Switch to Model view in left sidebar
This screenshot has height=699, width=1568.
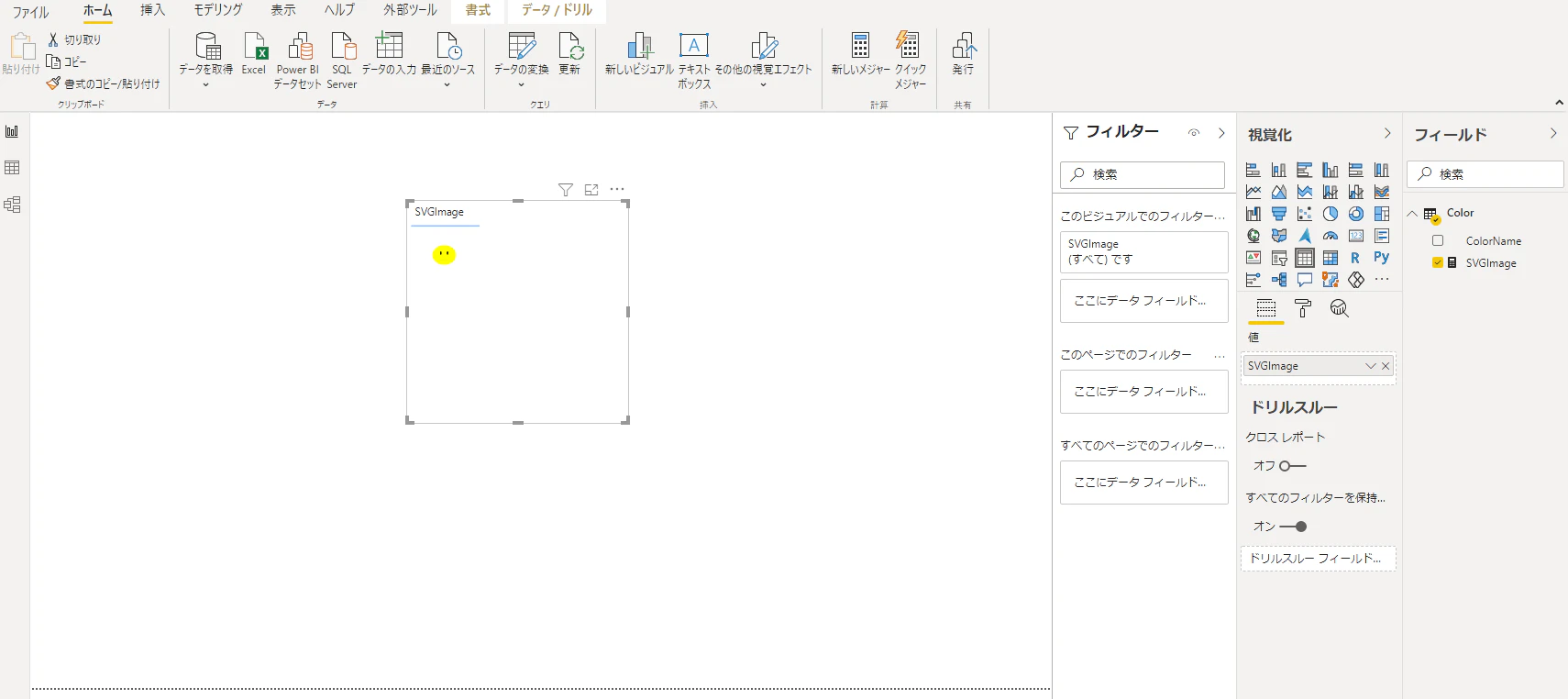[12, 205]
